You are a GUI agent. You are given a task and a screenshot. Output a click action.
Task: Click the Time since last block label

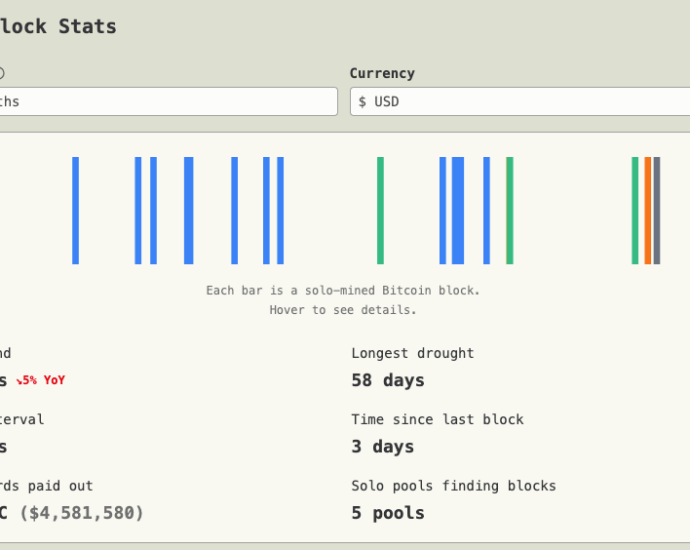click(437, 419)
